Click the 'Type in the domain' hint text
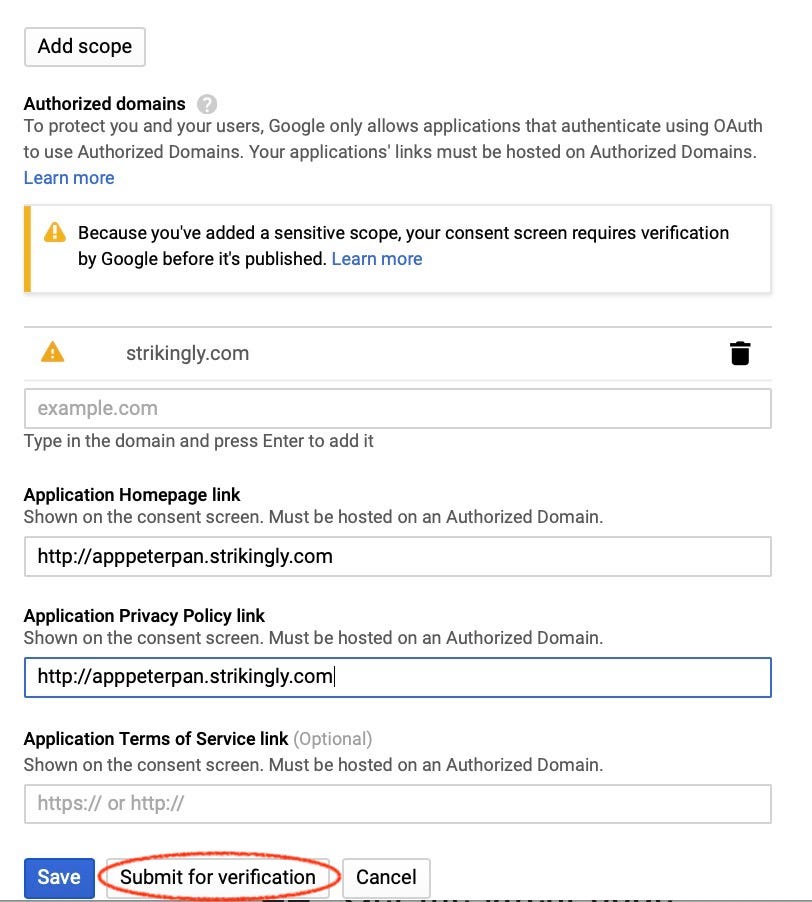 click(x=198, y=441)
